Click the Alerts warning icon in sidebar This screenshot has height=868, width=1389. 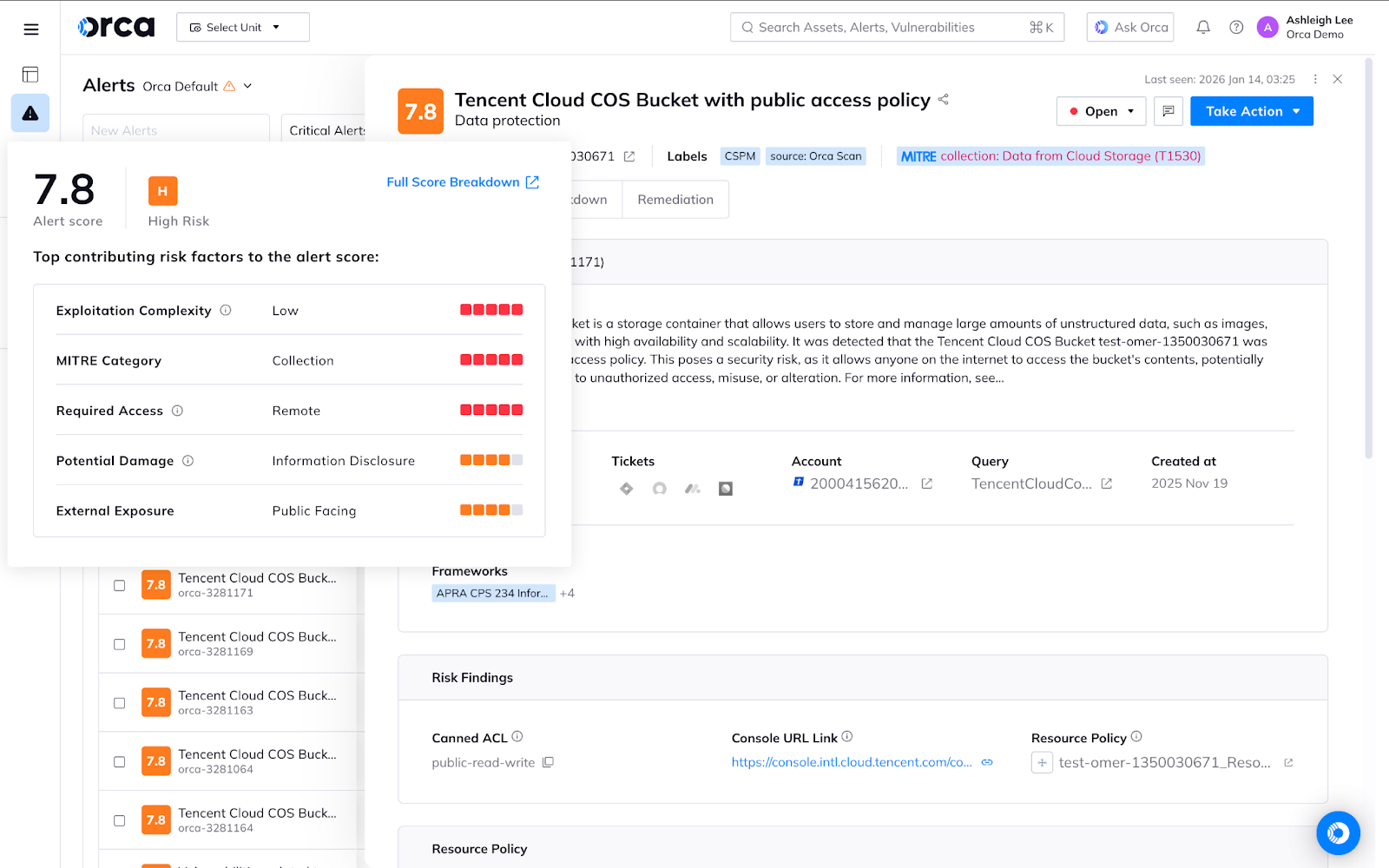(x=30, y=114)
